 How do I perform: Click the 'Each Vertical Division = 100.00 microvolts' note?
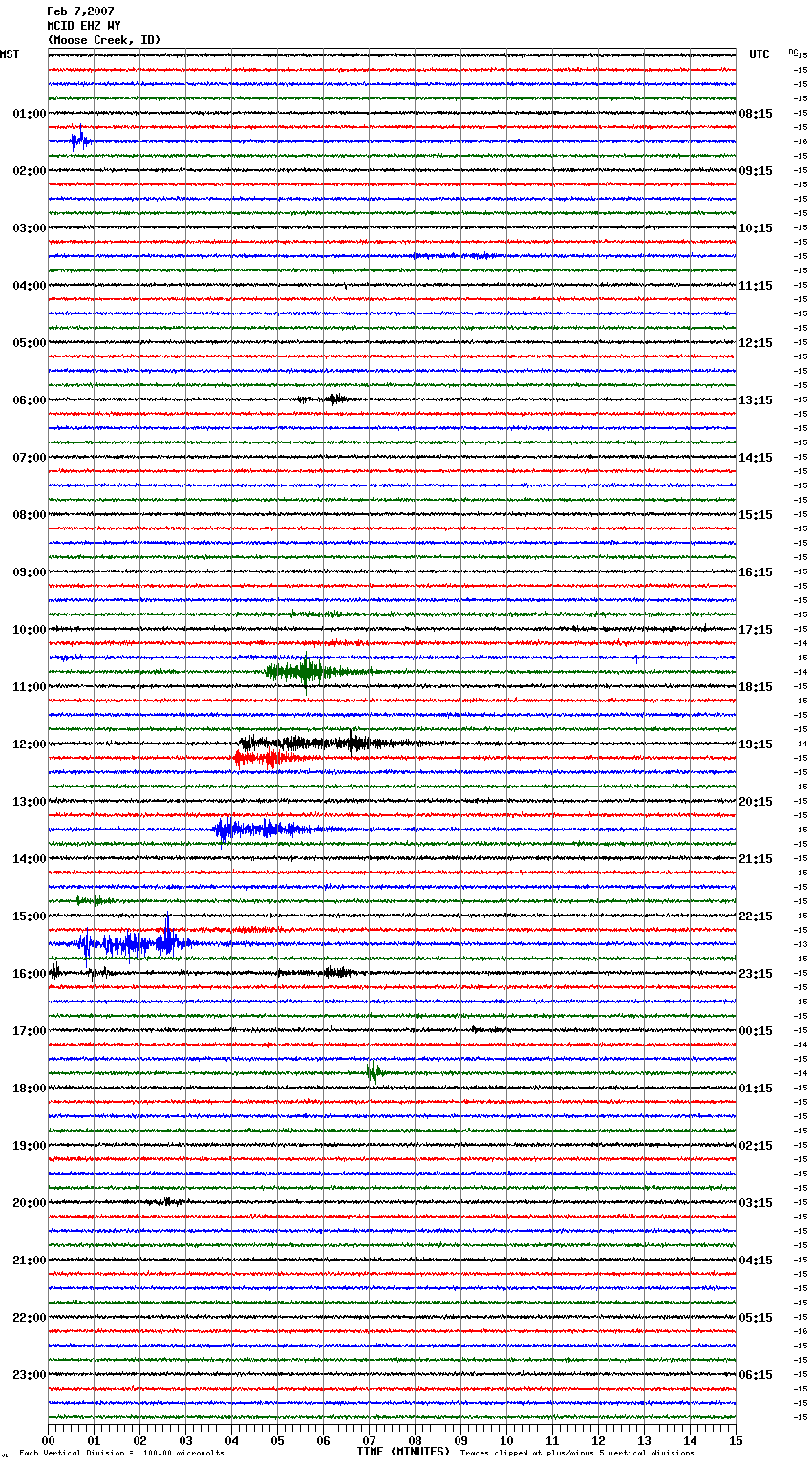pyautogui.click(x=121, y=1453)
